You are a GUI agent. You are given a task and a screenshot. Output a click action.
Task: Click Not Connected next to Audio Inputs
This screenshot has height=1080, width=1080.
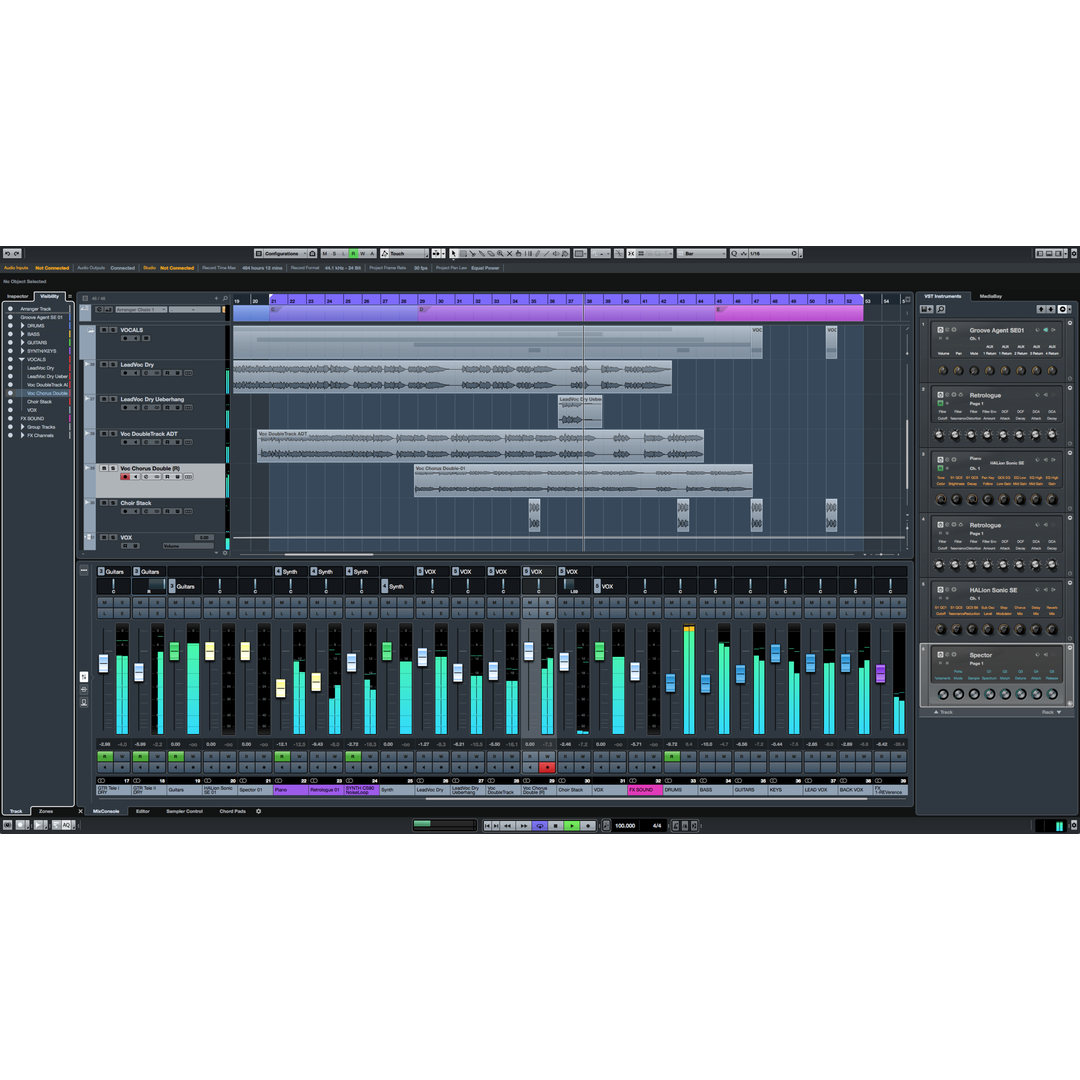coord(52,268)
